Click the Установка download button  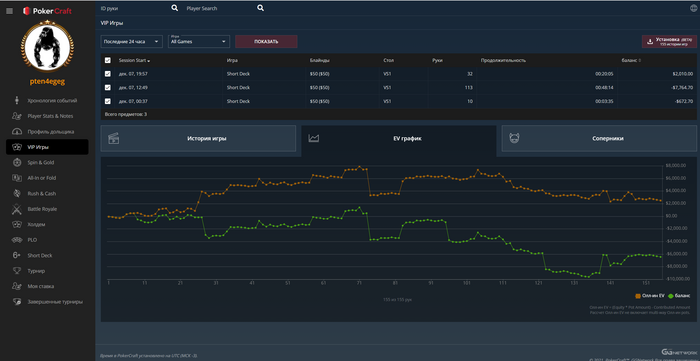tap(669, 41)
